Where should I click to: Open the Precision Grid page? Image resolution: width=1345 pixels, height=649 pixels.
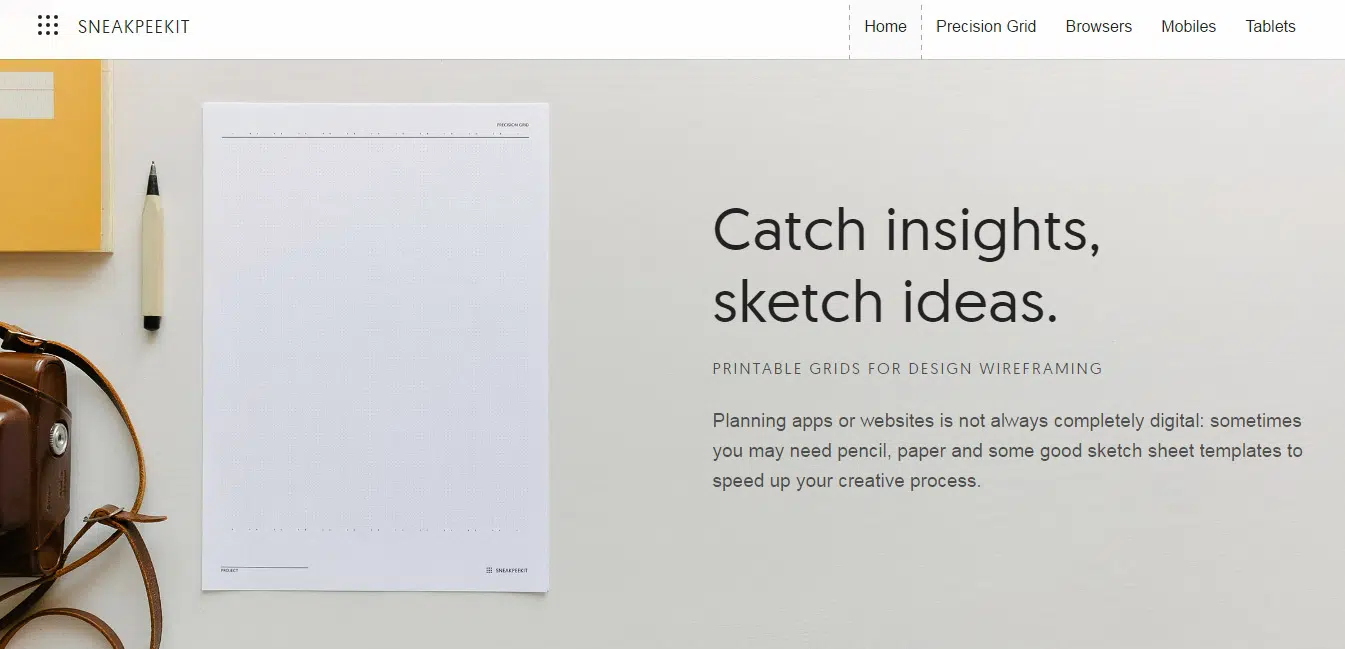click(986, 27)
